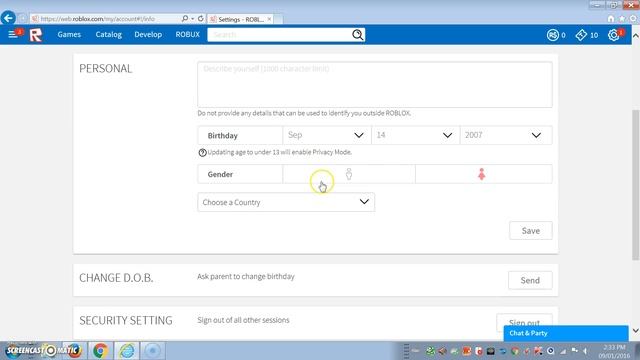Select the Settings - ROBLOX browser tab
640x360 pixels.
tap(240, 19)
